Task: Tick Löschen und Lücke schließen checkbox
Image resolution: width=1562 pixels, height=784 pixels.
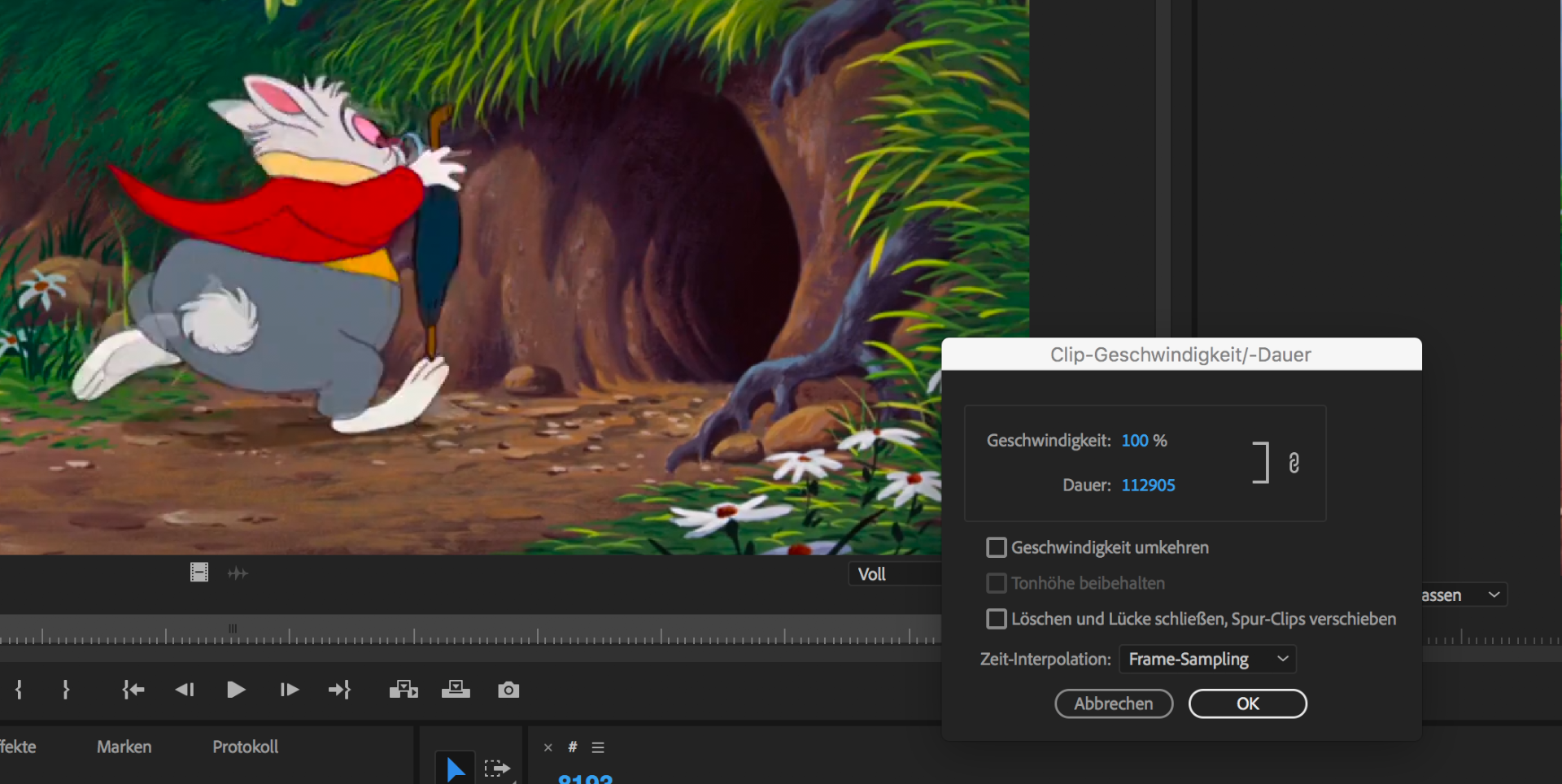Action: pyautogui.click(x=997, y=619)
